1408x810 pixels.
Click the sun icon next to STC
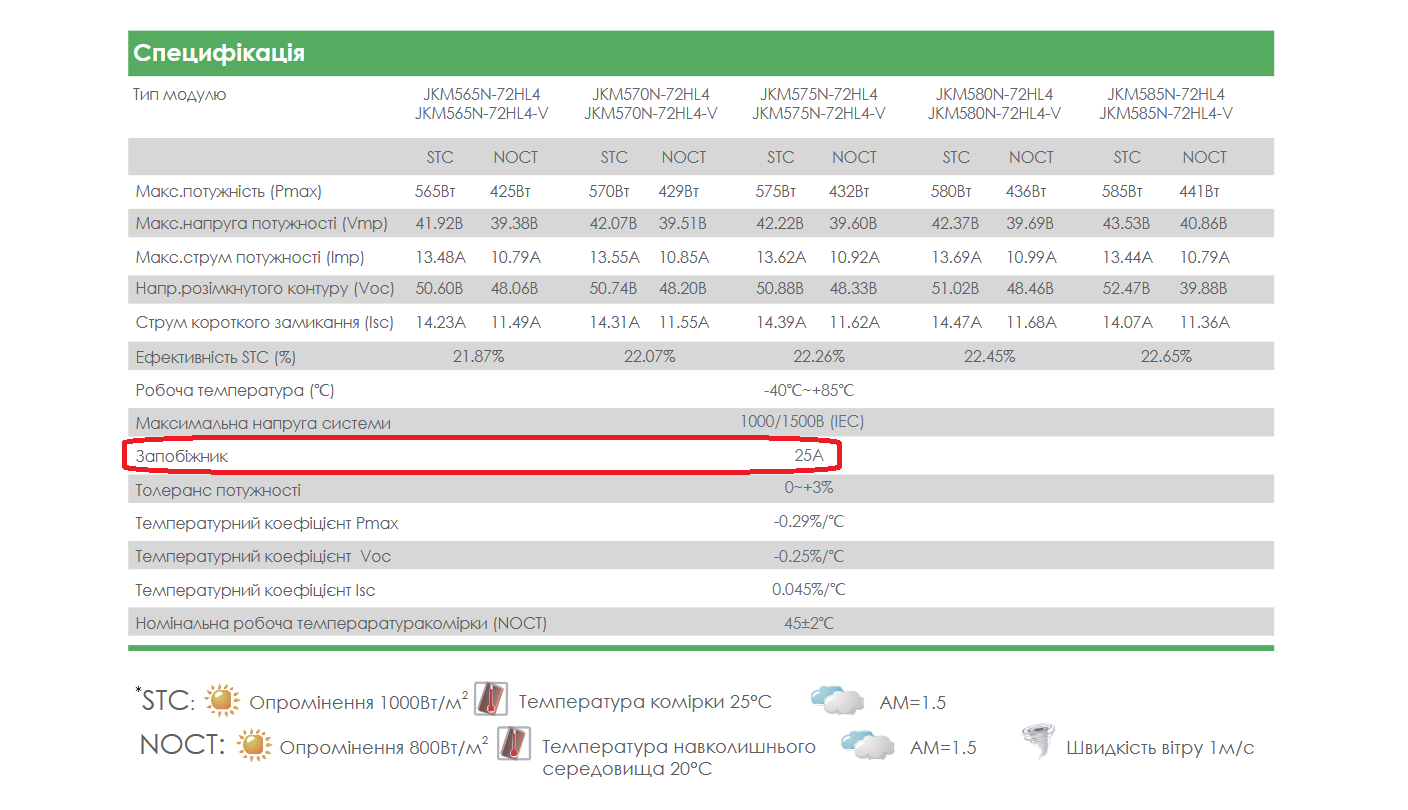coord(223,701)
